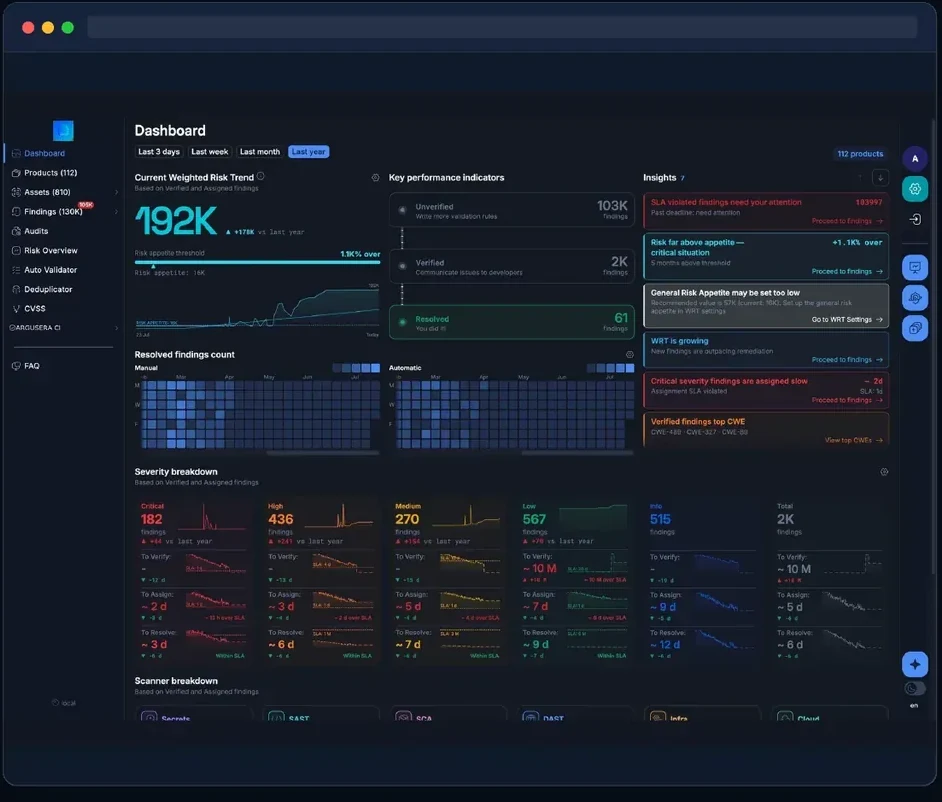
Task: Open the presentation monitor icon button
Action: (914, 267)
